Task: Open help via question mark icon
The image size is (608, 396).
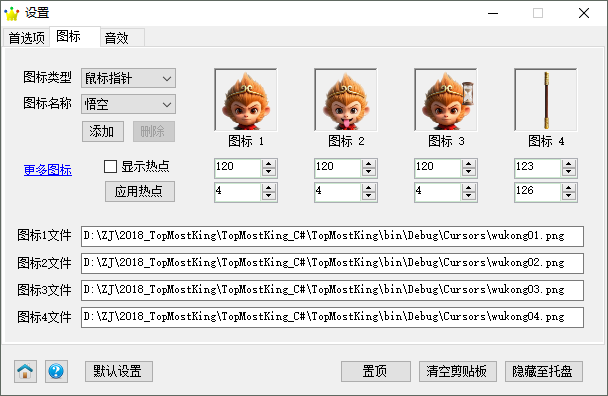Action: [56, 371]
